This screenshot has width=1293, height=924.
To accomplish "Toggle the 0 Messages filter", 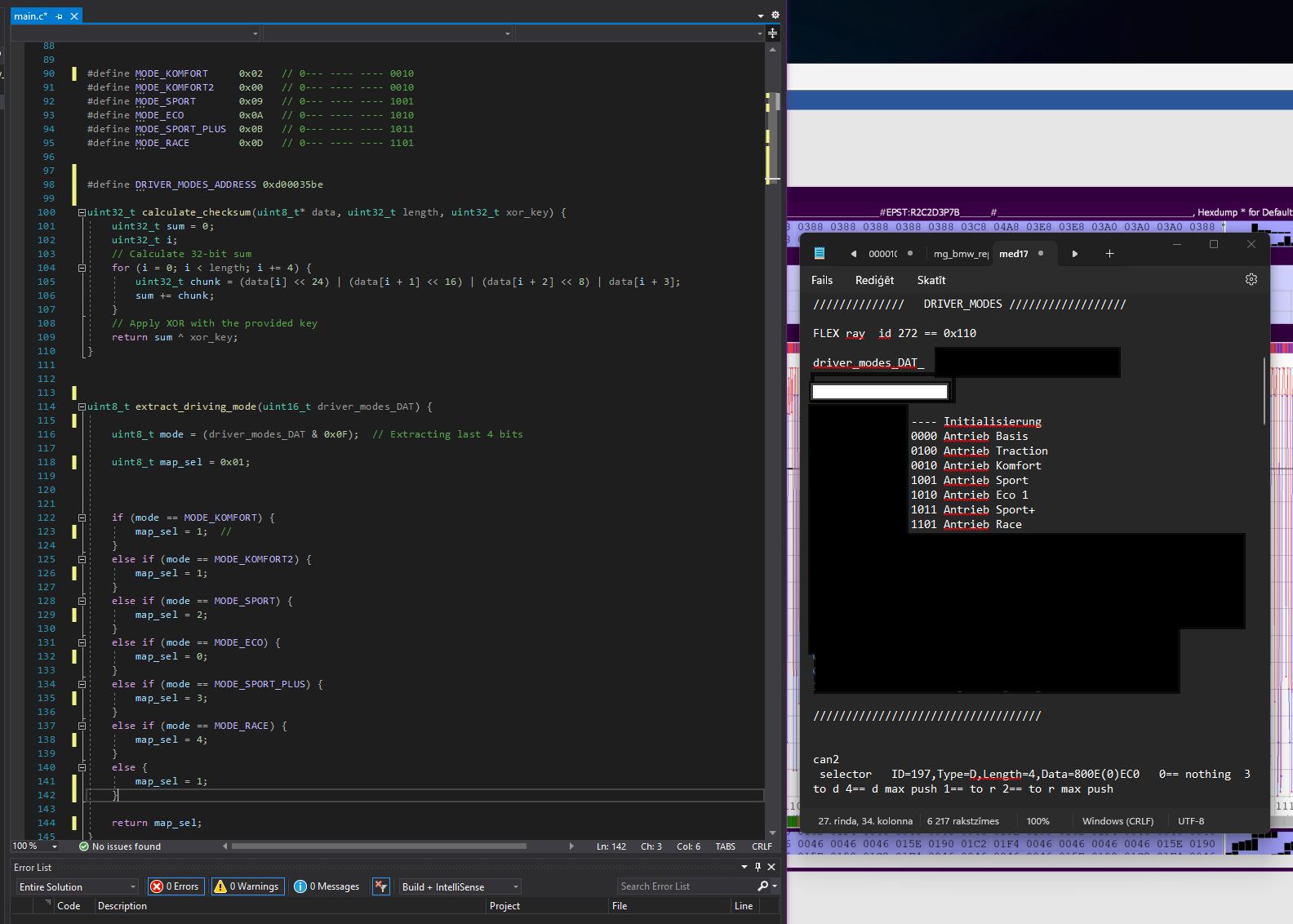I will [327, 886].
